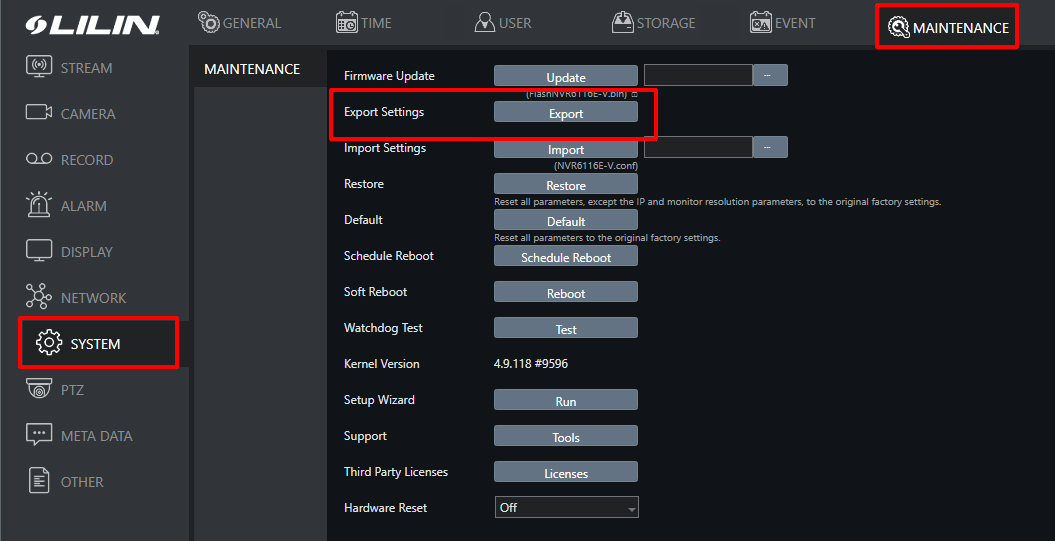This screenshot has width=1055, height=541.
Task: Click the EVENT calendar icon
Action: click(760, 22)
